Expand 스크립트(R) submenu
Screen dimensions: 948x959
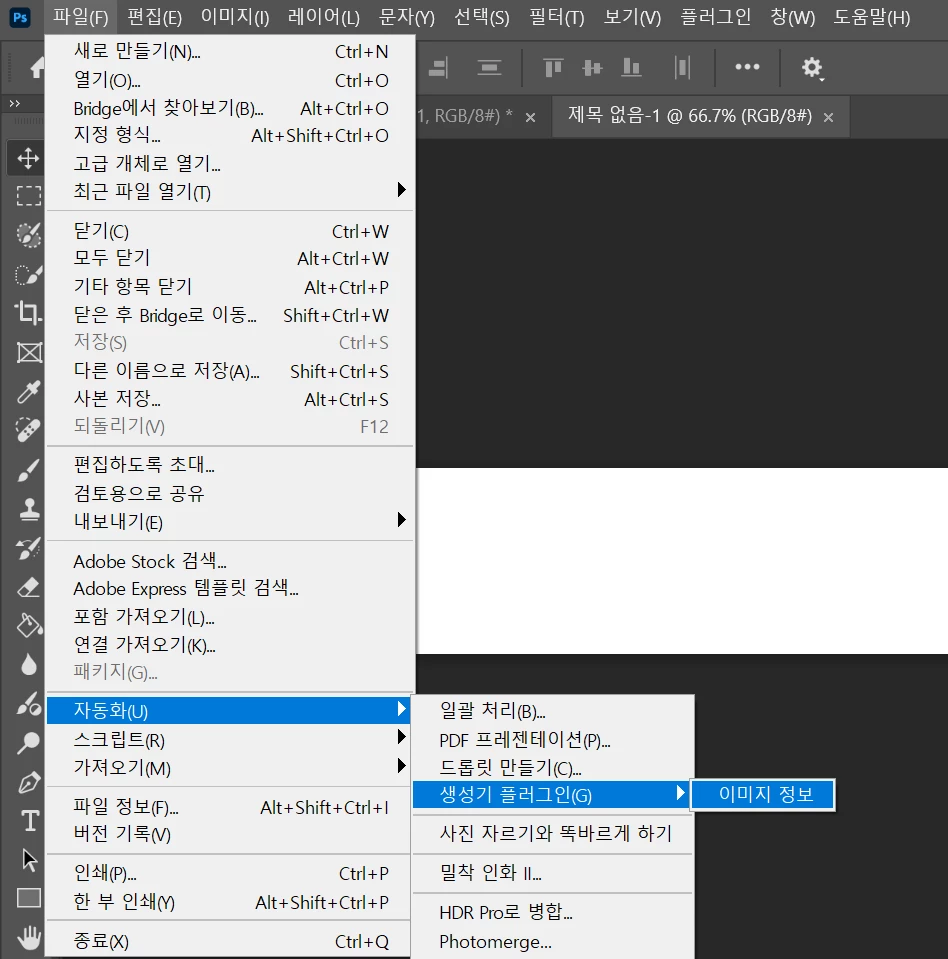pos(228,739)
